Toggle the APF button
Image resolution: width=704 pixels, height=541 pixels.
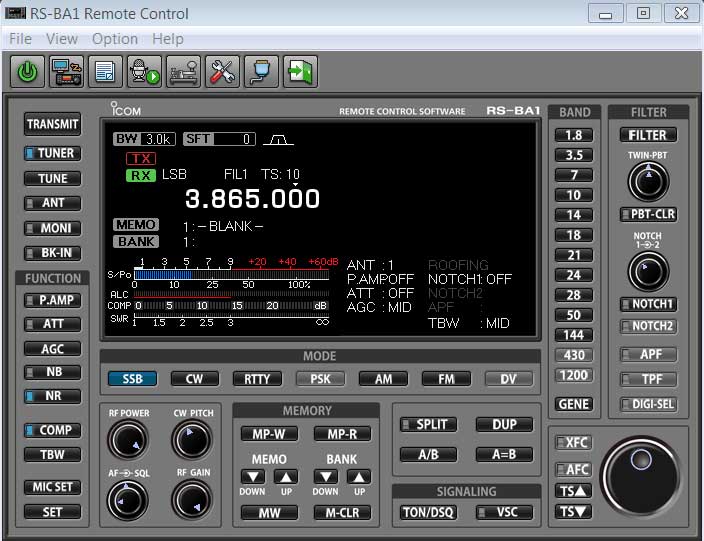pyautogui.click(x=648, y=355)
